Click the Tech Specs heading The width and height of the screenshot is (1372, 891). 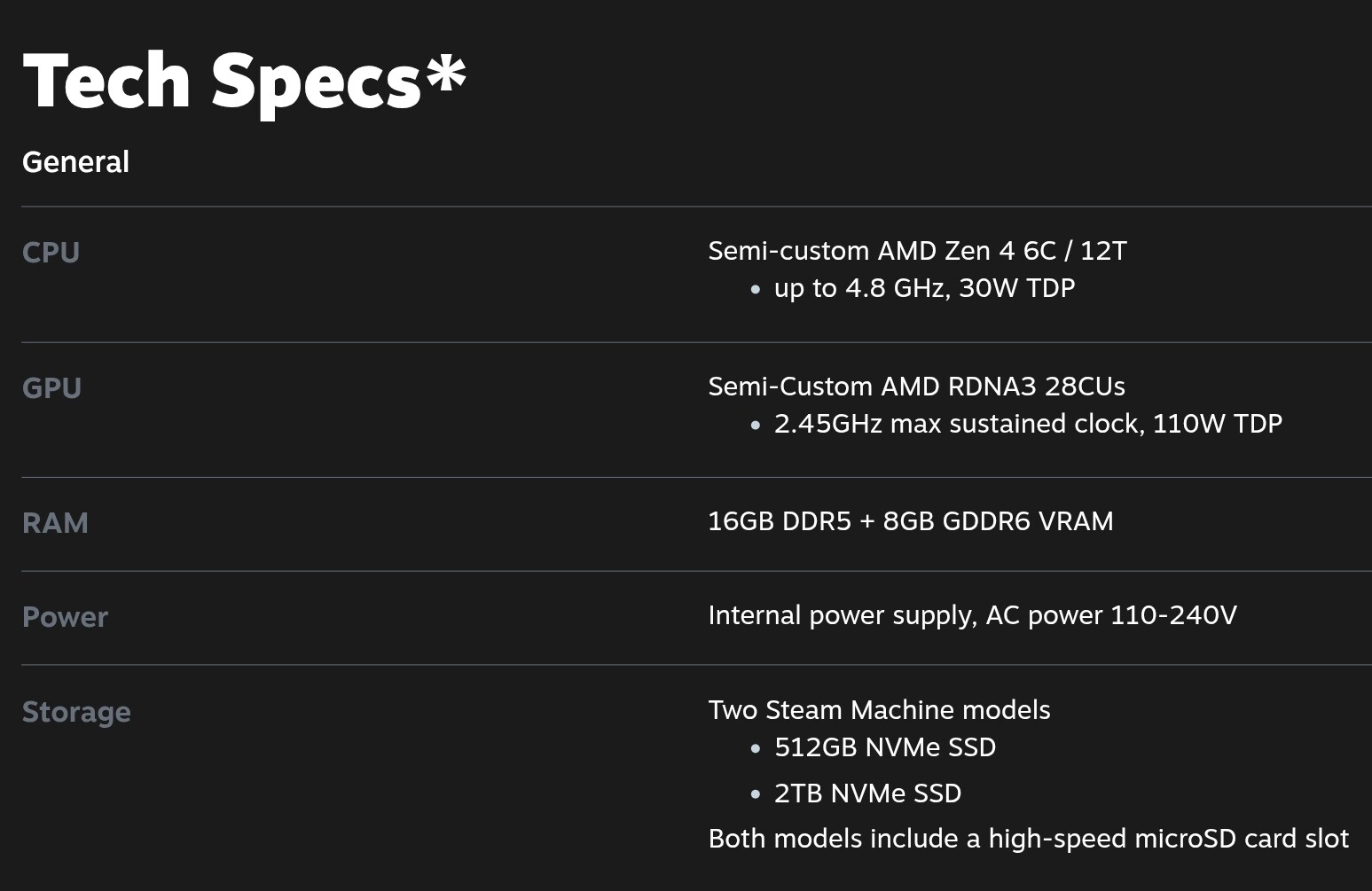[222, 82]
